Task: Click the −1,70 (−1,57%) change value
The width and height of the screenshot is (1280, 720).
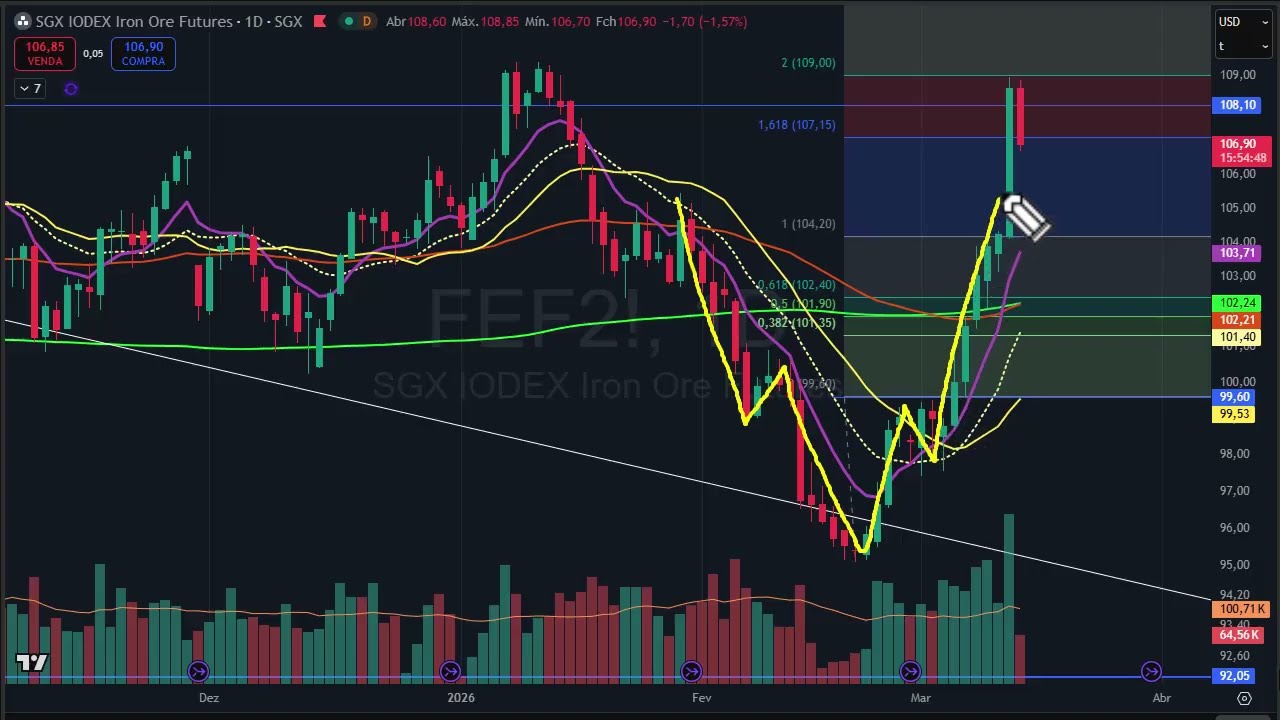Action: click(705, 21)
